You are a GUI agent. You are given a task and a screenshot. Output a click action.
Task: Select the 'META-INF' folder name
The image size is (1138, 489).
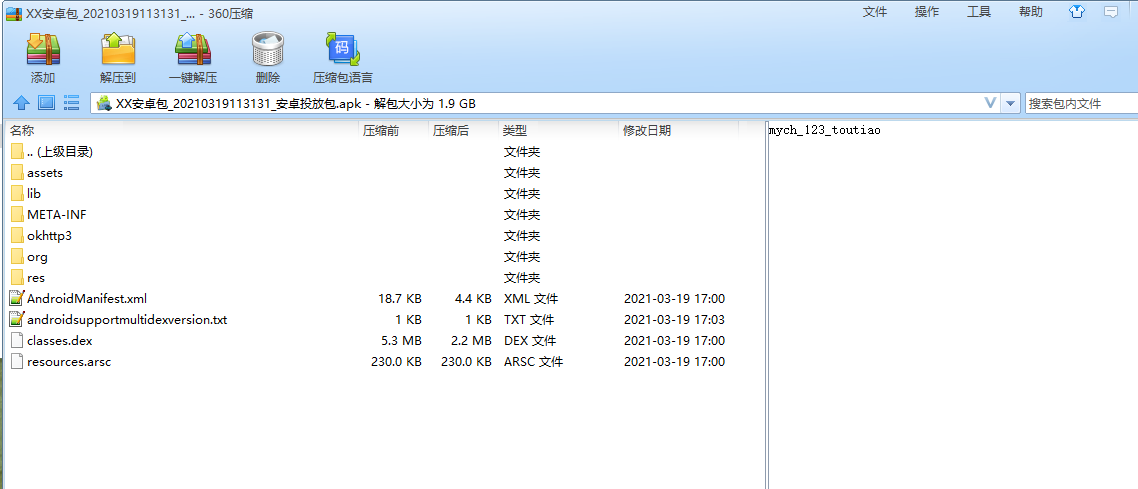click(57, 215)
